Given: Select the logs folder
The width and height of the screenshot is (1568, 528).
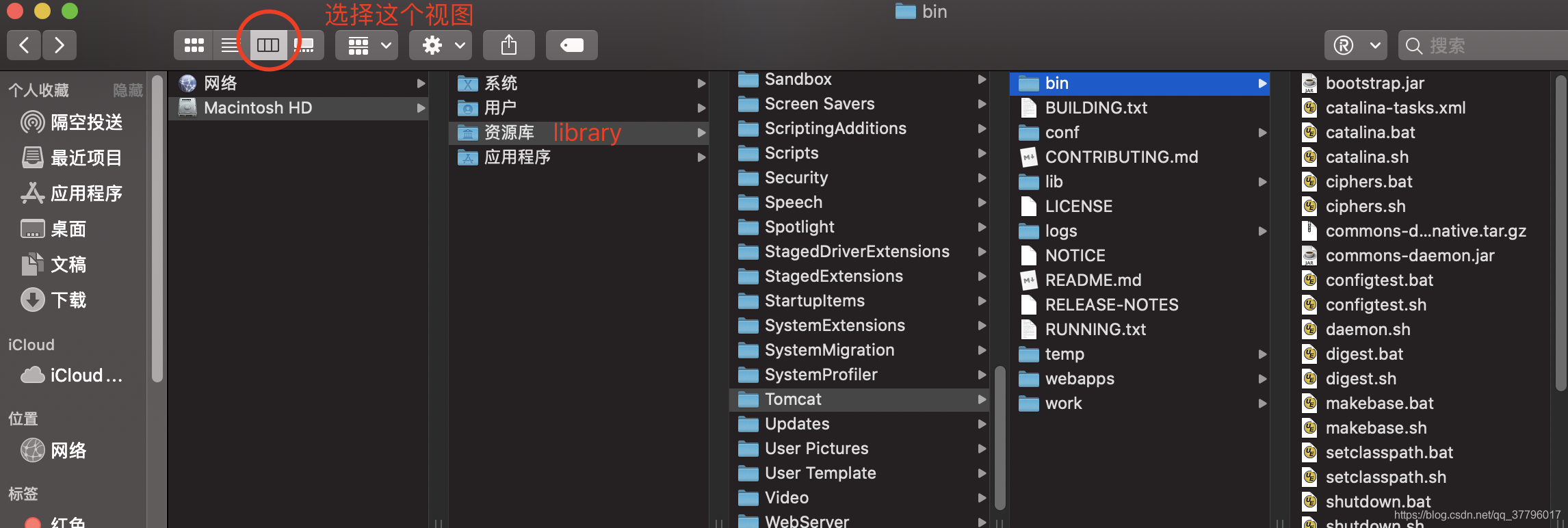Looking at the screenshot, I should coord(1140,231).
